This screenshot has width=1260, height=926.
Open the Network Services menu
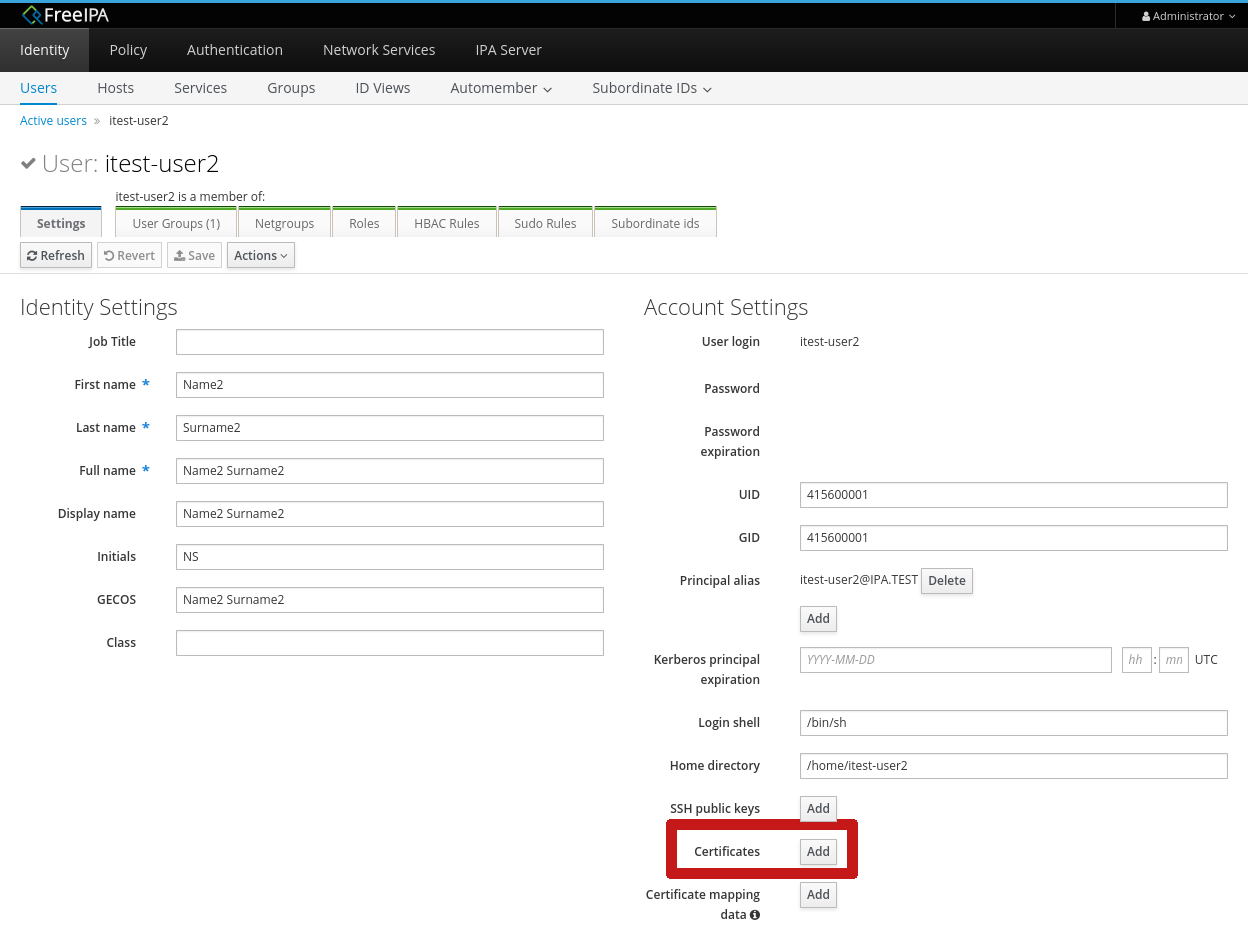pyautogui.click(x=379, y=50)
